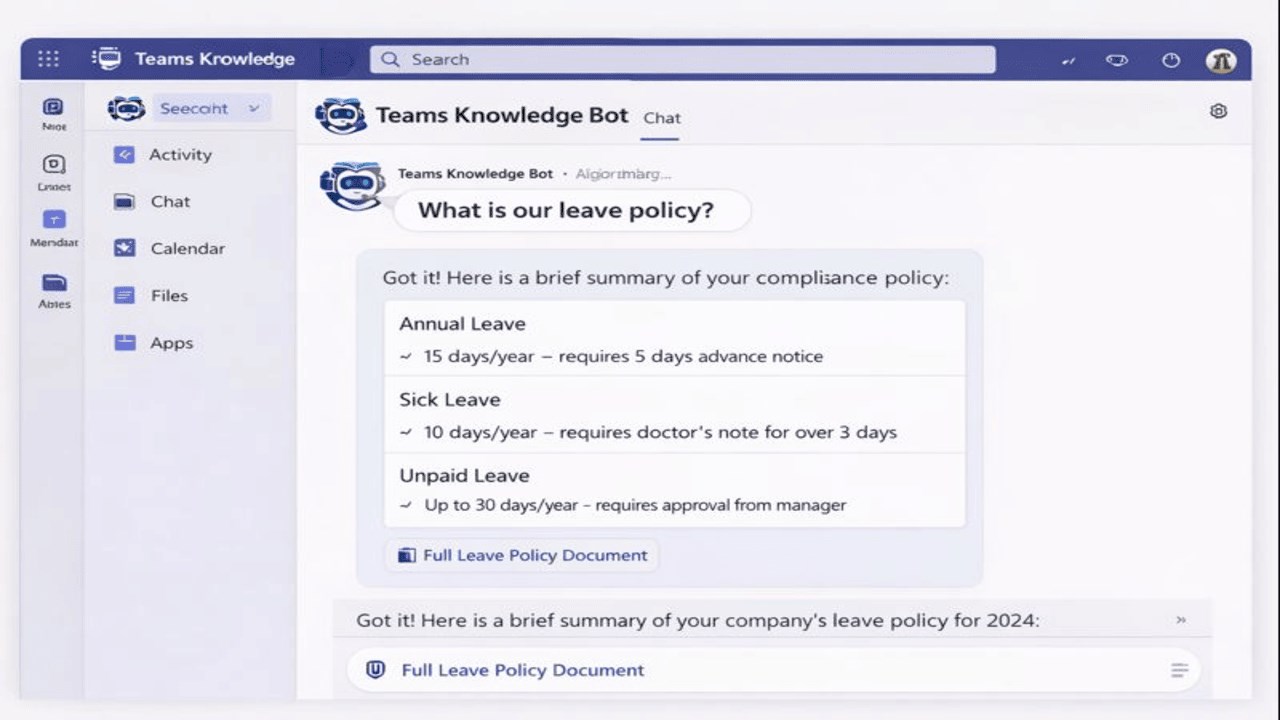Click the Search field
Image resolution: width=1280 pixels, height=720 pixels.
[683, 60]
